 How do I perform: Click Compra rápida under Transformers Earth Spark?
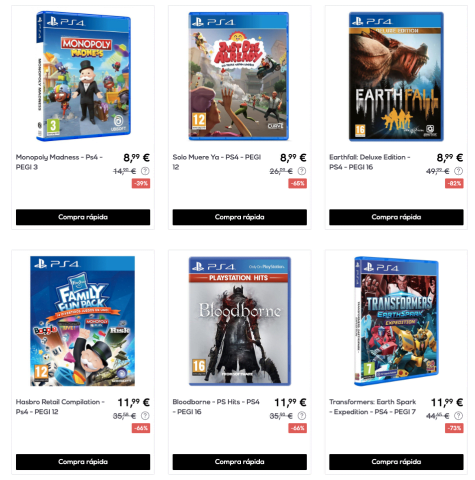pyautogui.click(x=396, y=462)
